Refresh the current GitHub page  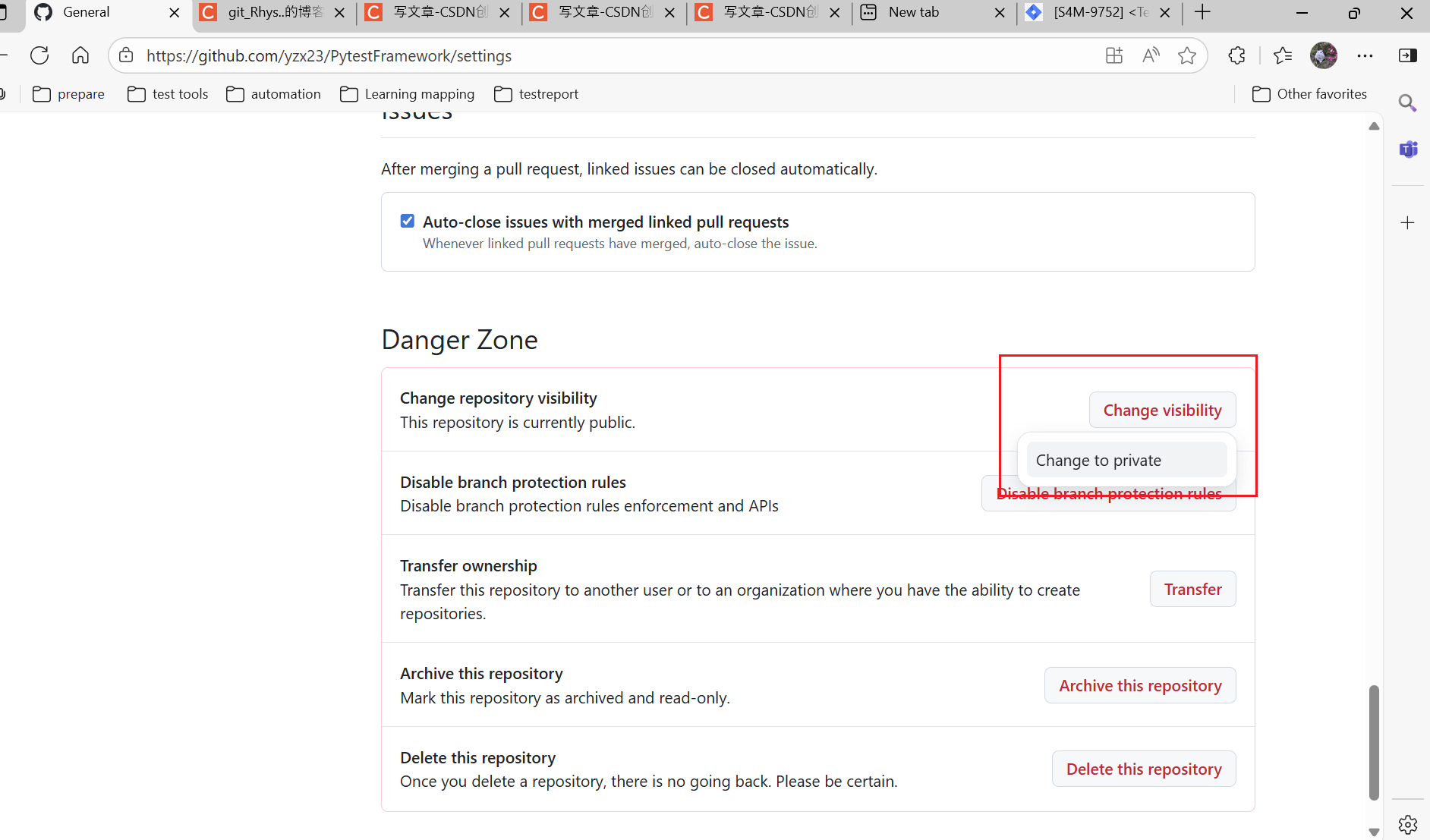(39, 55)
